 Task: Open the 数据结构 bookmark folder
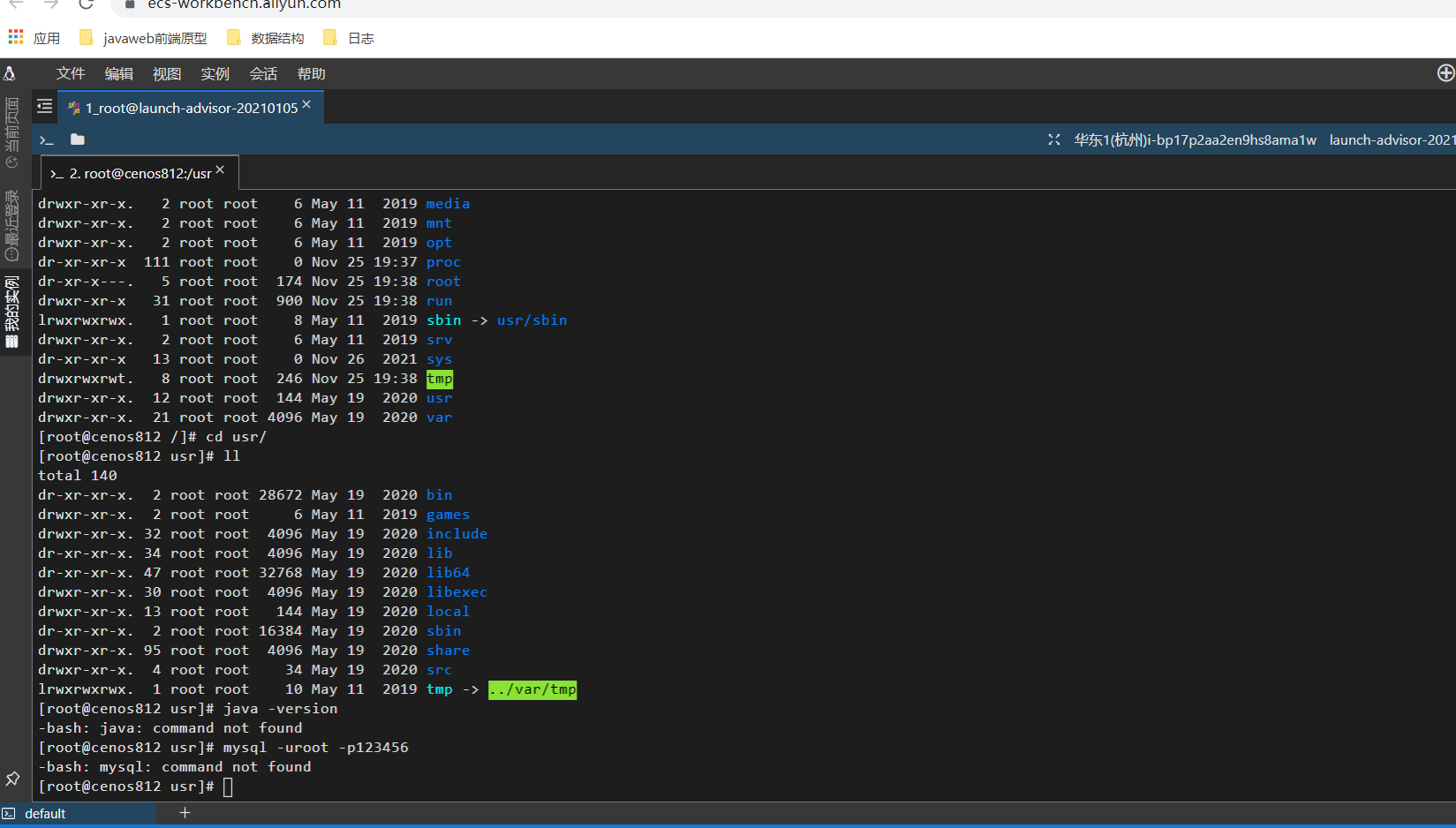click(266, 38)
